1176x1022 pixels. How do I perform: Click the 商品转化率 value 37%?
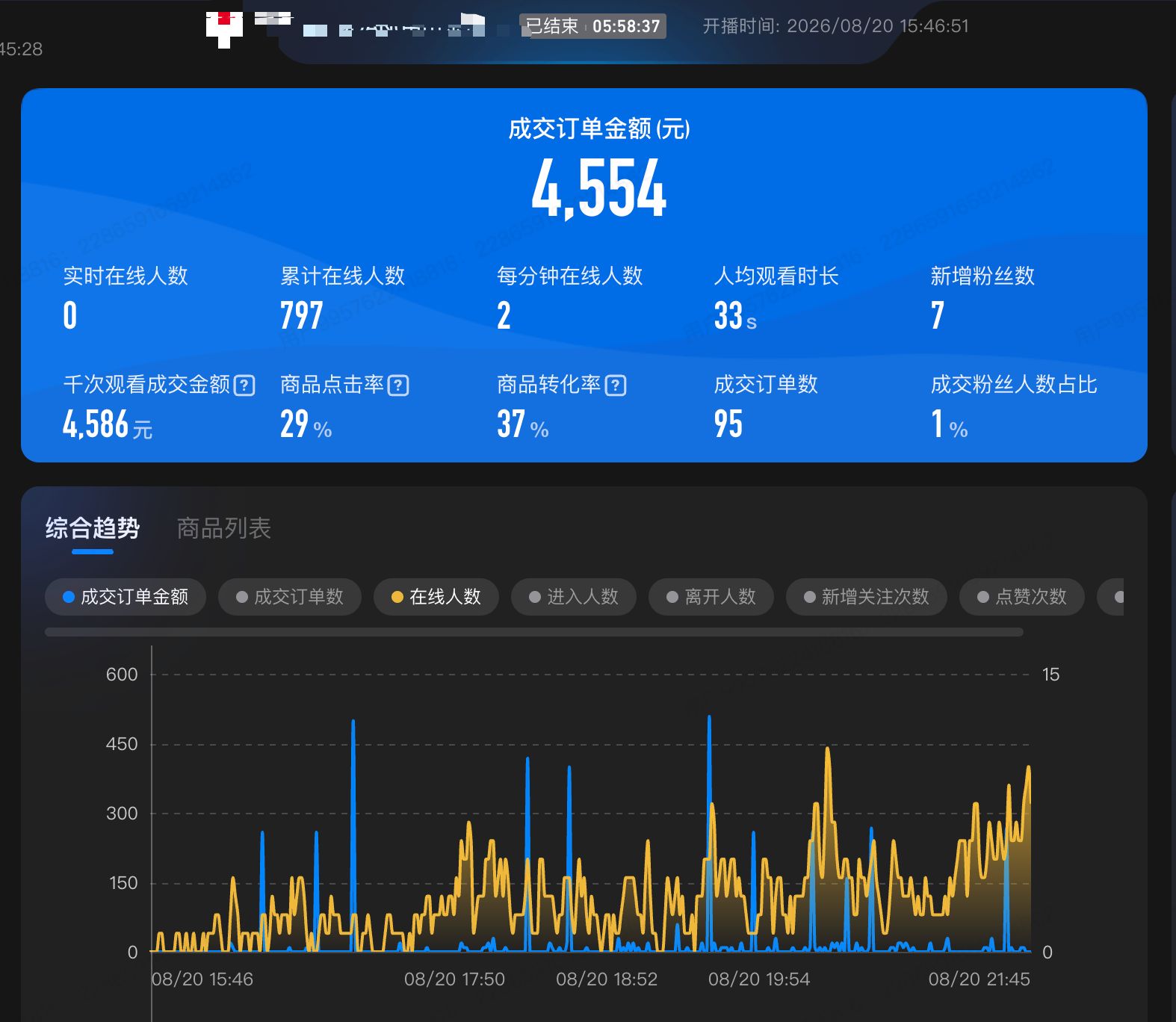tap(523, 424)
